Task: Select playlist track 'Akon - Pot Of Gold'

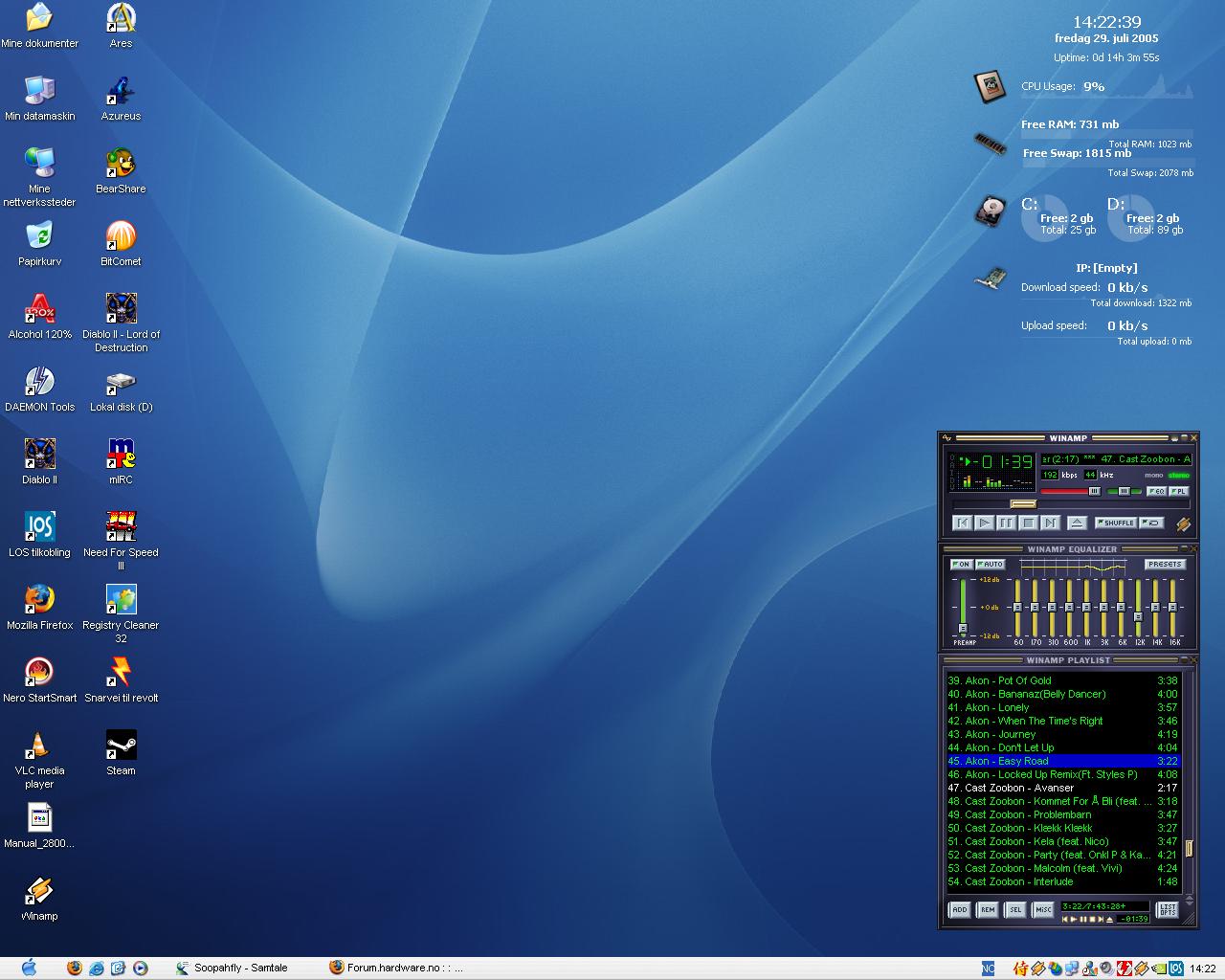Action: click(x=1062, y=680)
